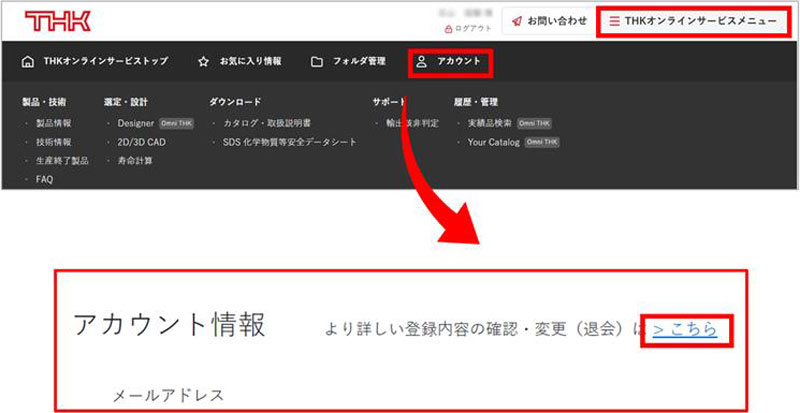
Task: Open カタログ・取扱説明書 download link
Action: point(267,123)
